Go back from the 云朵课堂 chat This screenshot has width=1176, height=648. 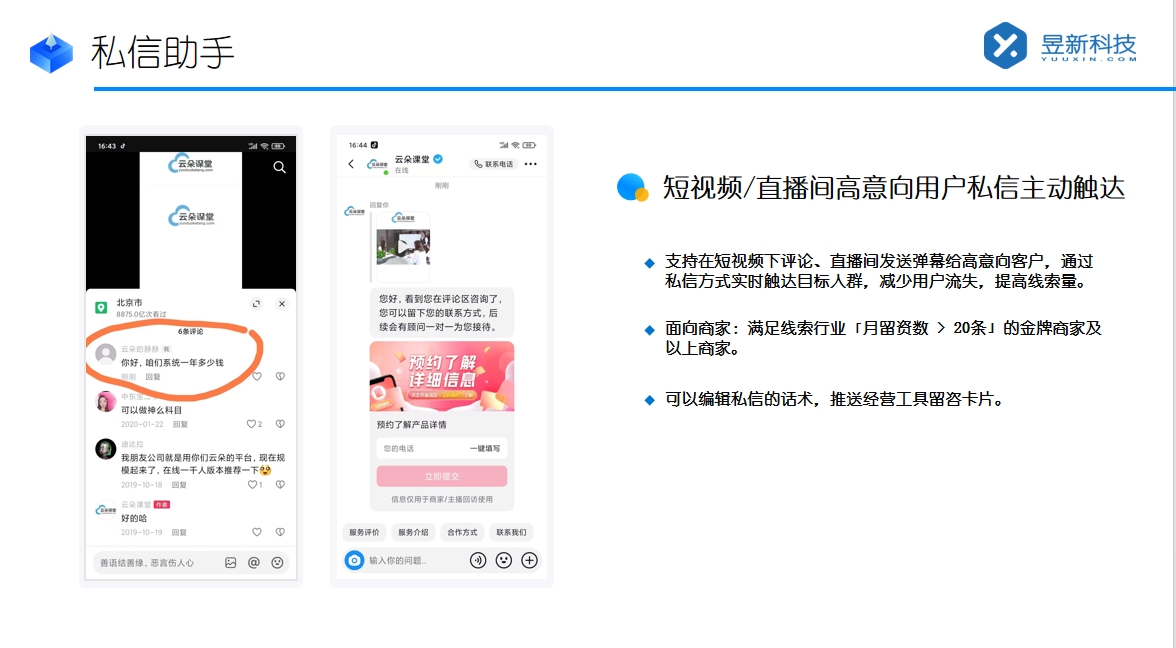coord(351,164)
